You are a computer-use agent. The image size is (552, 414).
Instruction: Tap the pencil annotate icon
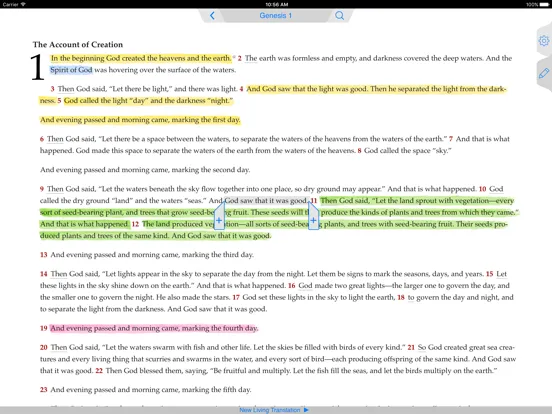pyautogui.click(x=544, y=73)
